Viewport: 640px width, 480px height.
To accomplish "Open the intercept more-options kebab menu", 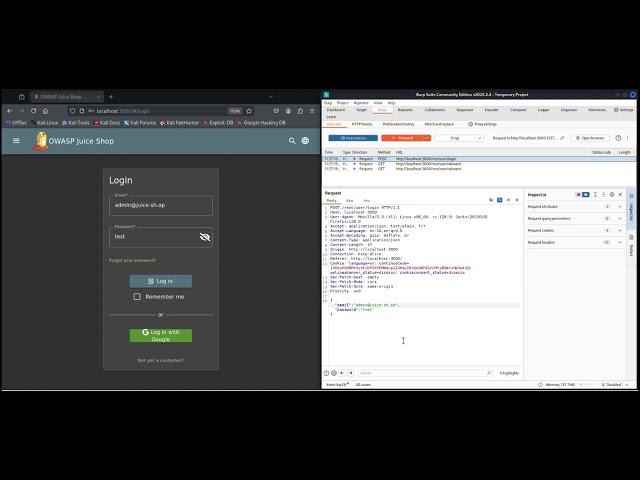I will click(x=627, y=138).
